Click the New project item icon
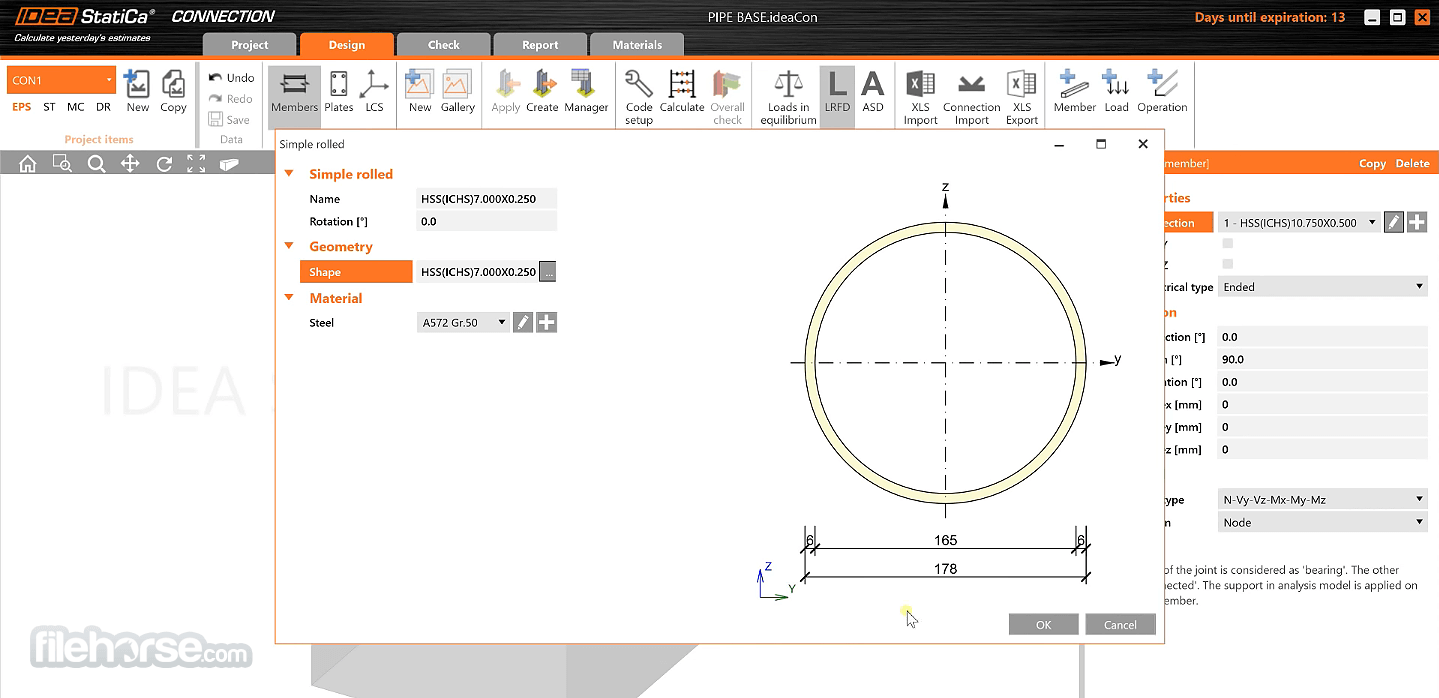This screenshot has width=1439, height=698. coord(138,90)
